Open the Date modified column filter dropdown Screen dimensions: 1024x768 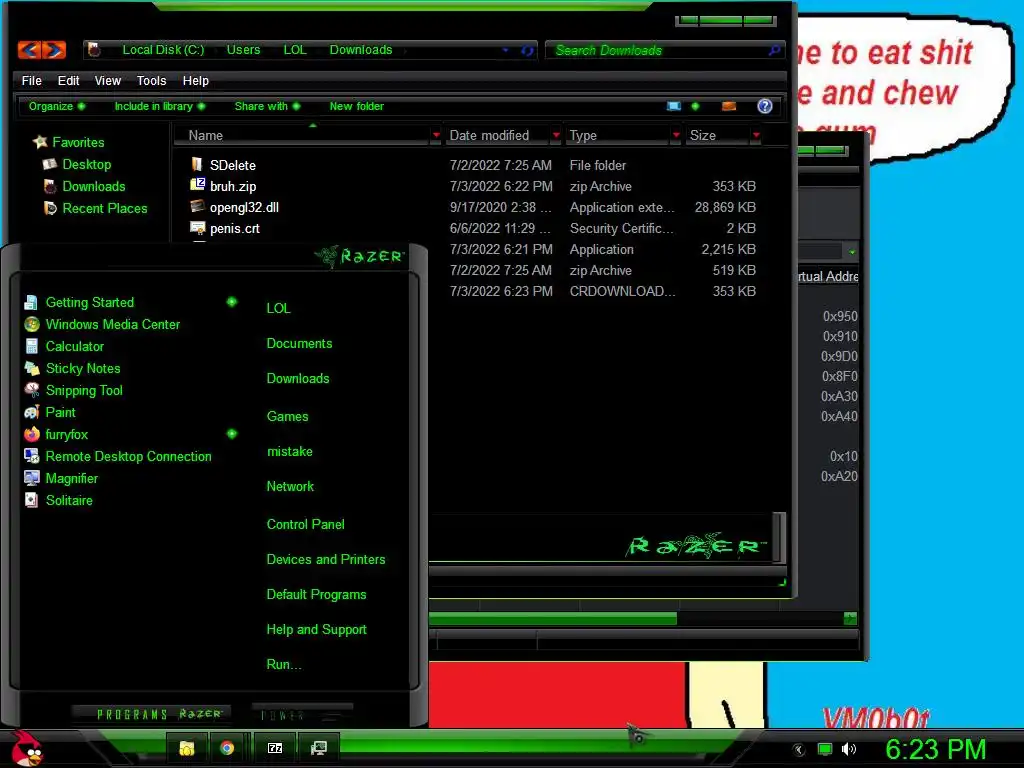click(556, 135)
